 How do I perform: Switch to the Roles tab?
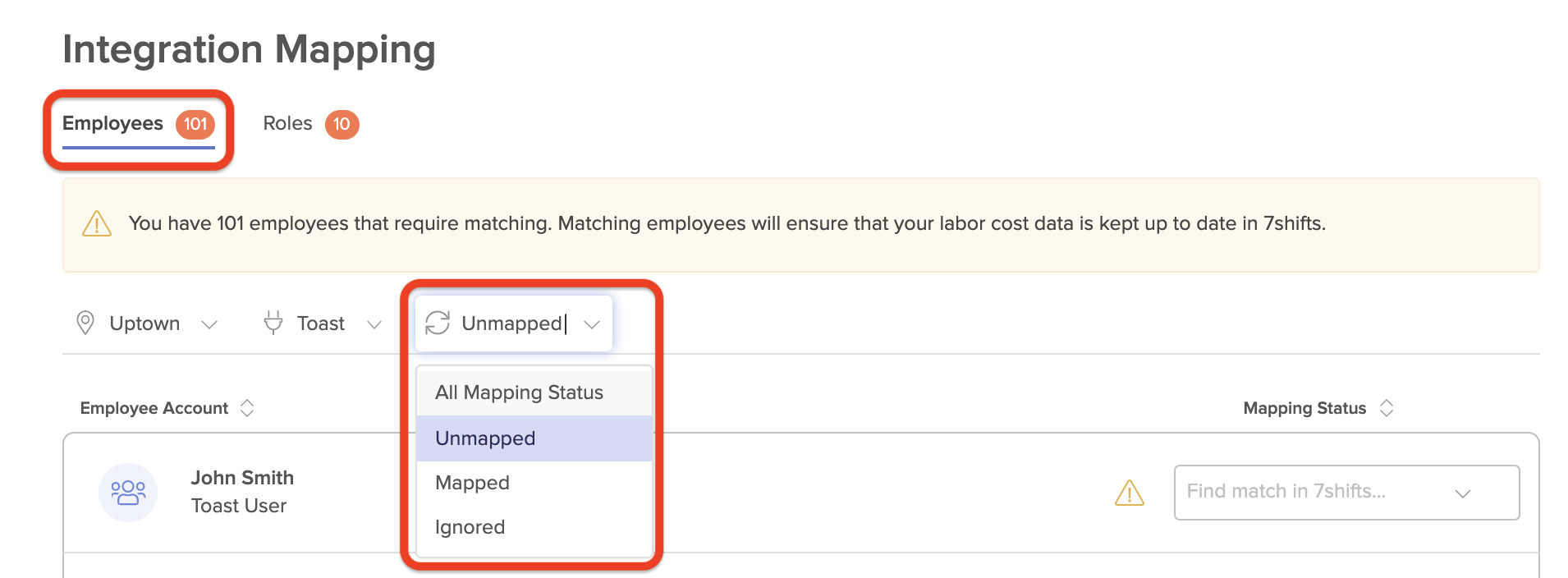(287, 123)
